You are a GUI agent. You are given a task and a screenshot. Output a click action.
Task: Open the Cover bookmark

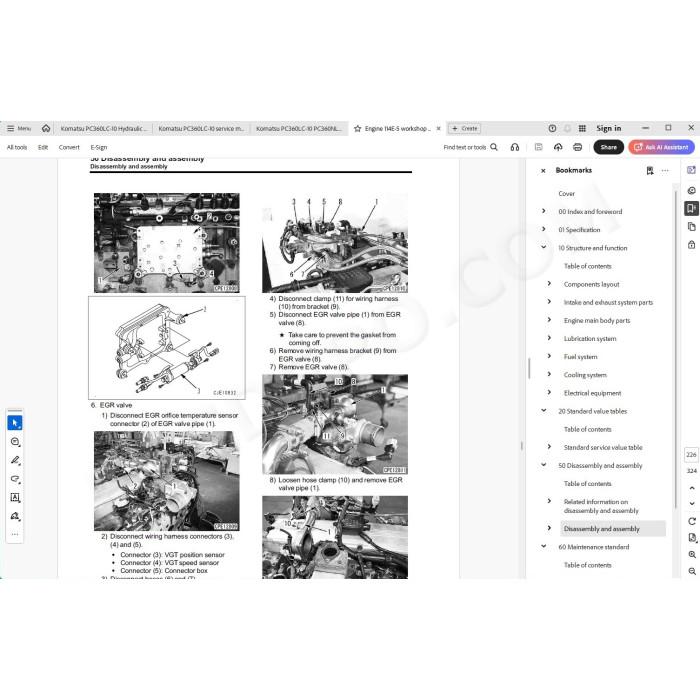(567, 193)
